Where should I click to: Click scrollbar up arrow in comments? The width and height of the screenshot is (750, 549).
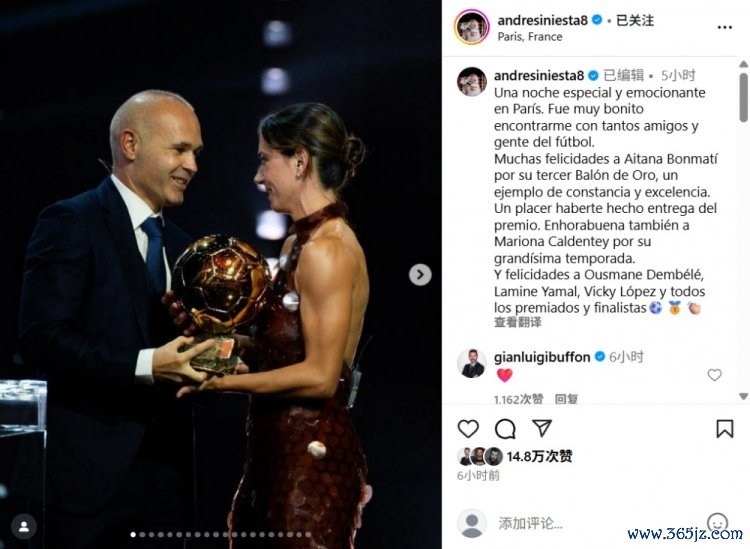(743, 64)
